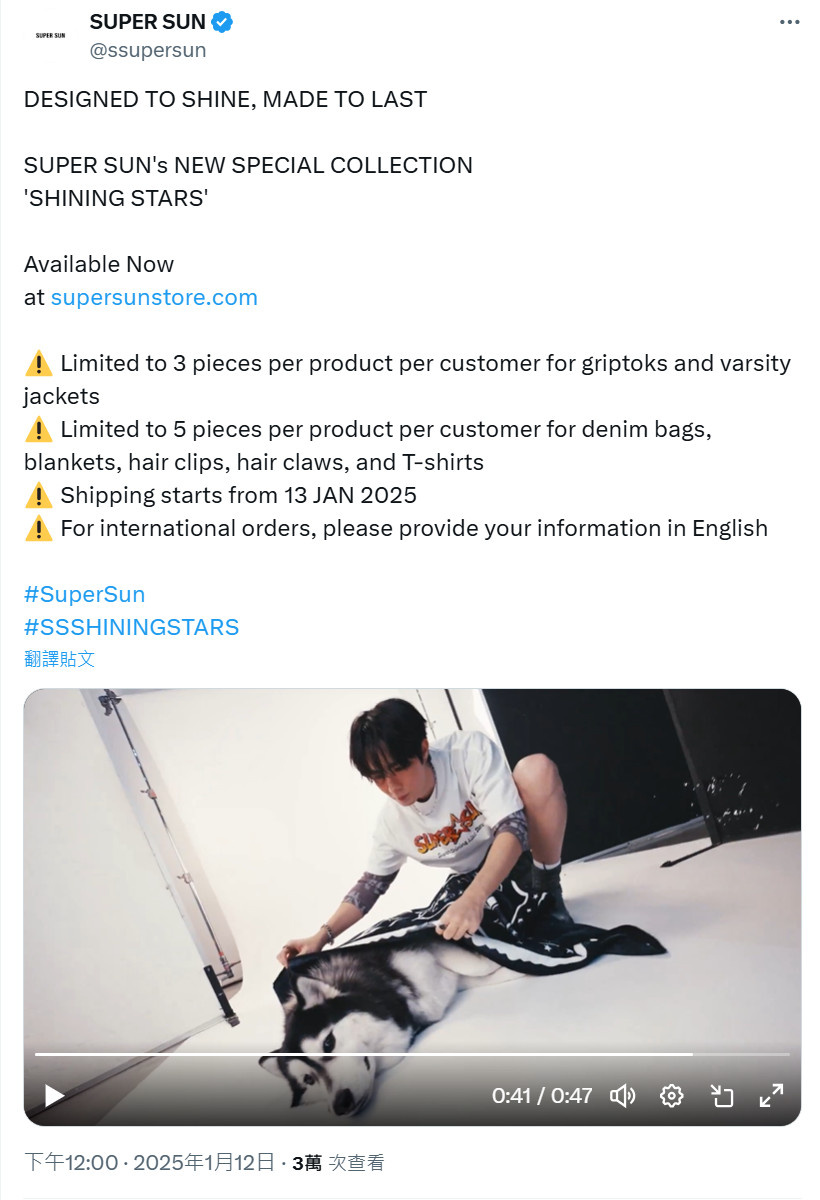
Task: Click the first warning emoji about griptoks
Action: point(38,363)
